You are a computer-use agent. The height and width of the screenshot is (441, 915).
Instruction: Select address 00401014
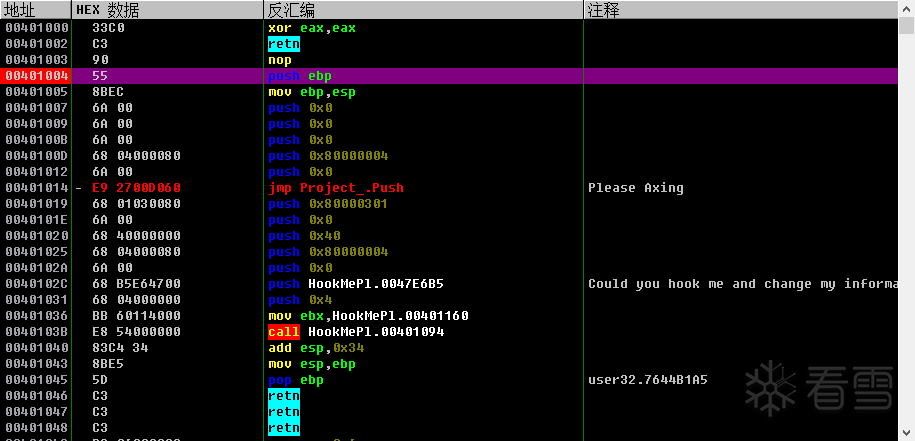37,188
